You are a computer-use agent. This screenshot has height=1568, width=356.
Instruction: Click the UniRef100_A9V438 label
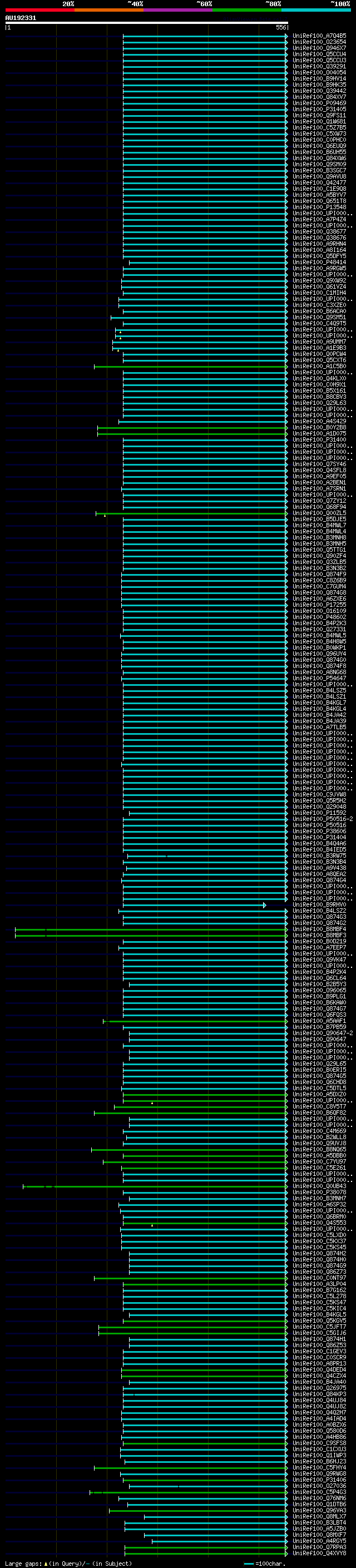(x=319, y=868)
